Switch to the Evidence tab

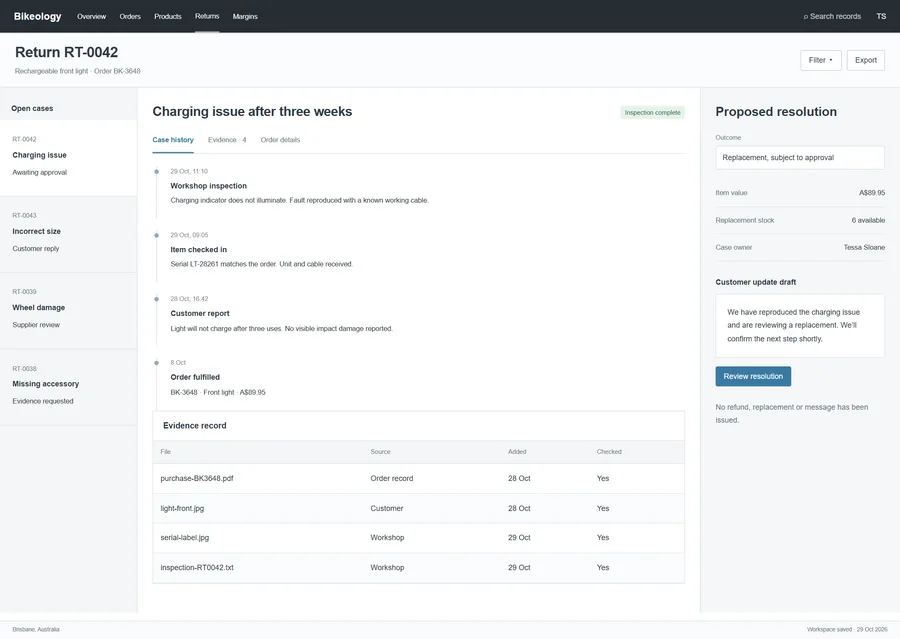click(x=227, y=140)
